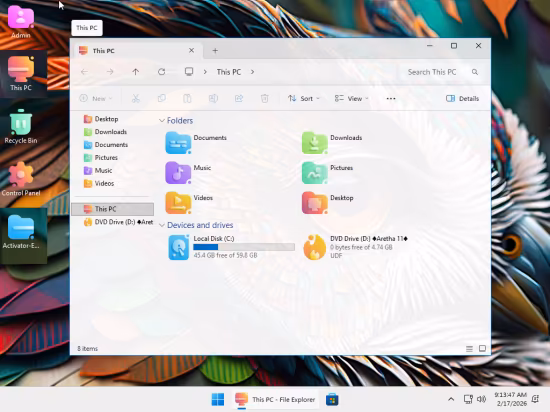This screenshot has height=412, width=550.
Task: Select the Local Disk (C:) drive
Action: [x=231, y=247]
